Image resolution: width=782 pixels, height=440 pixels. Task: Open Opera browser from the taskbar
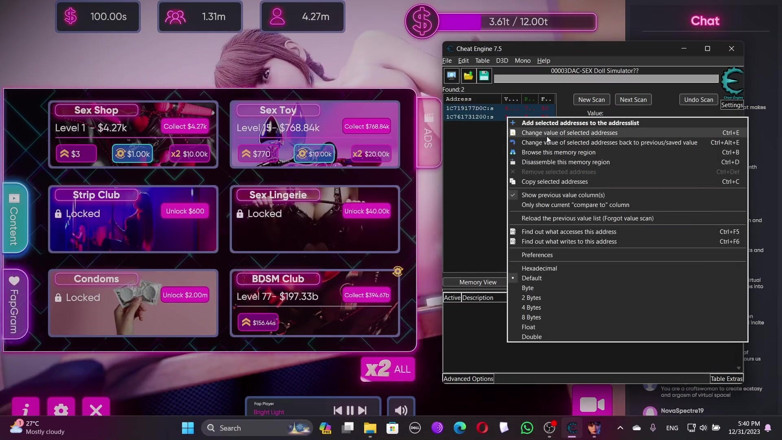(482, 428)
